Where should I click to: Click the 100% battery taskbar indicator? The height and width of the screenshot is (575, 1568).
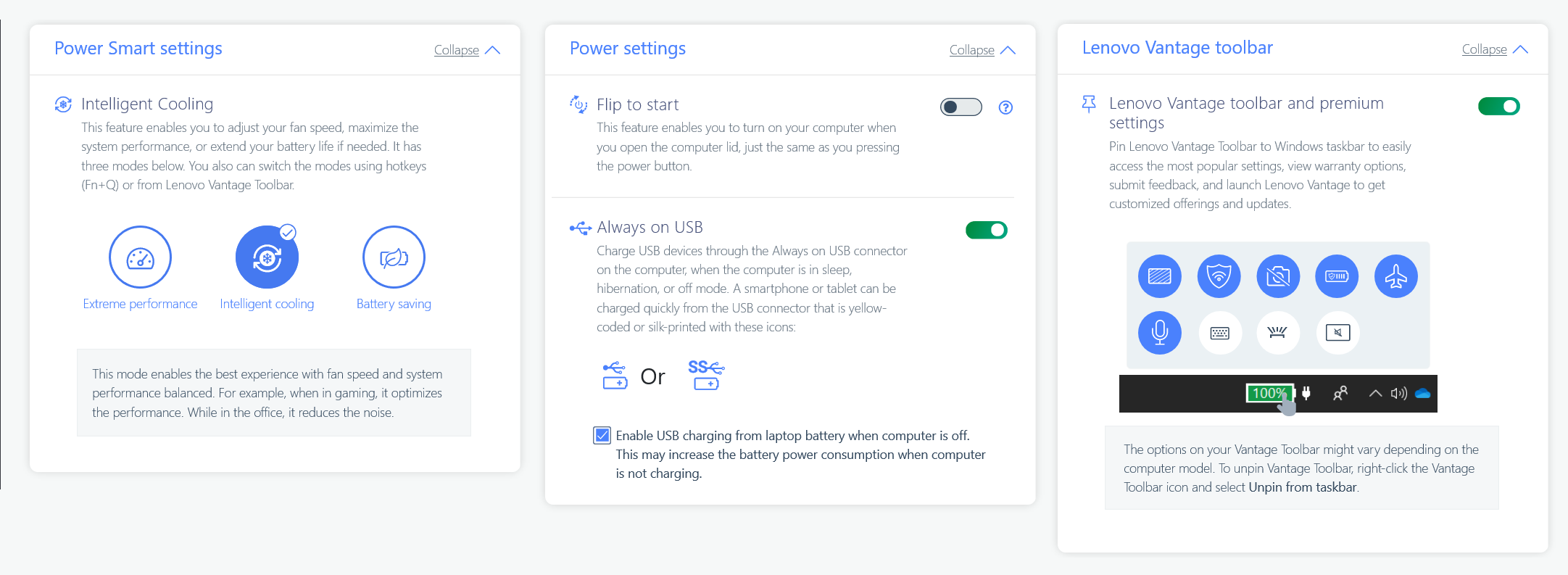pyautogui.click(x=1269, y=393)
